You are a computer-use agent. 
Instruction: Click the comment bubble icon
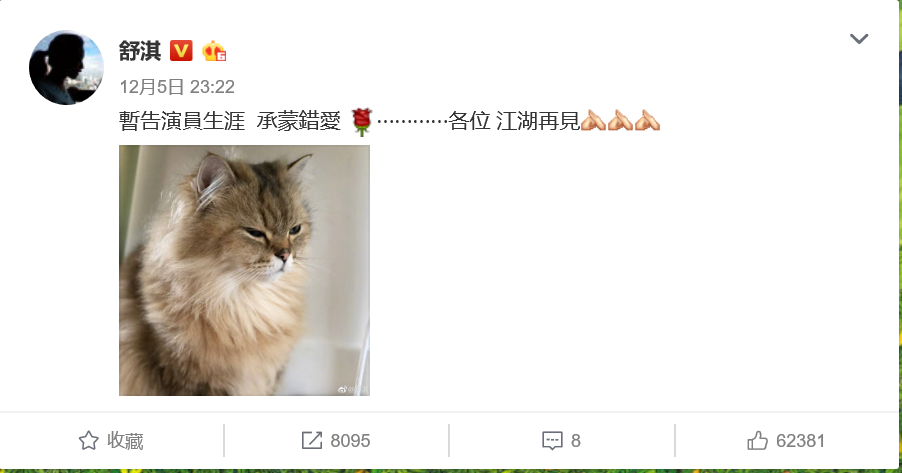[552, 441]
